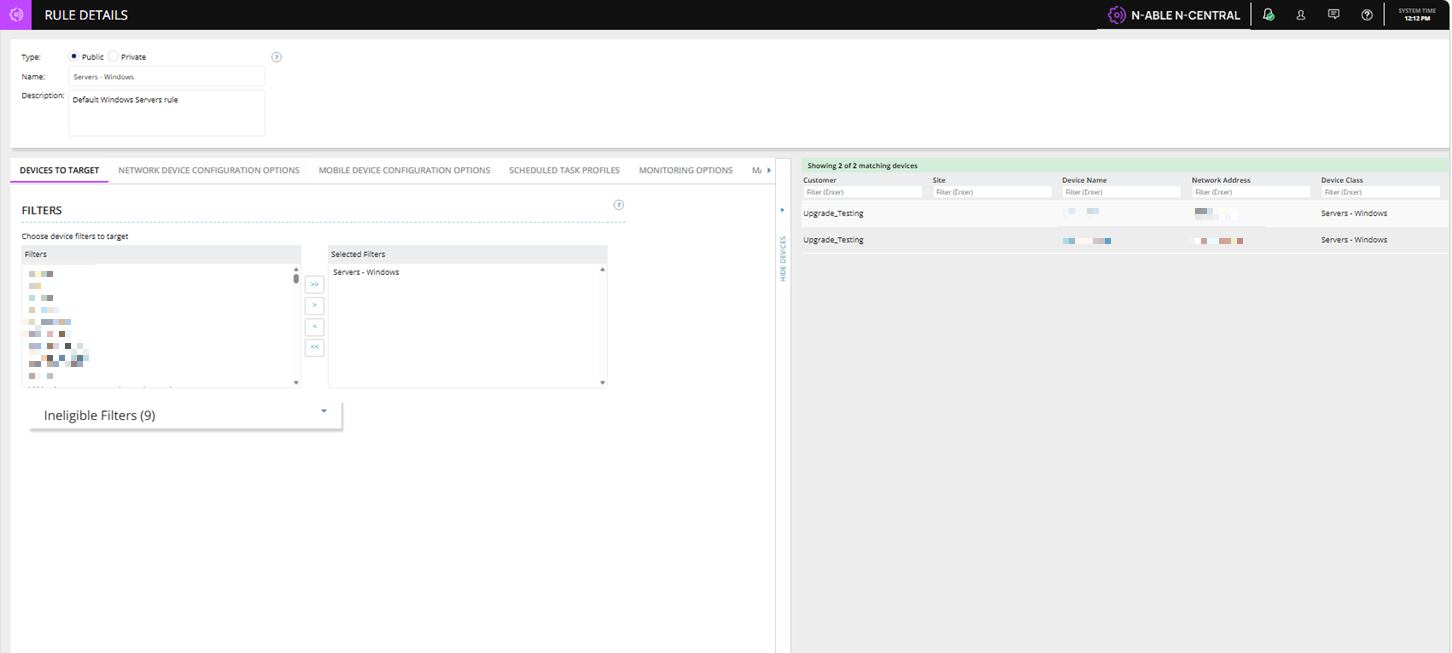Open notifications bell icon in header
Viewport: 1452px width, 653px height.
(x=1268, y=15)
